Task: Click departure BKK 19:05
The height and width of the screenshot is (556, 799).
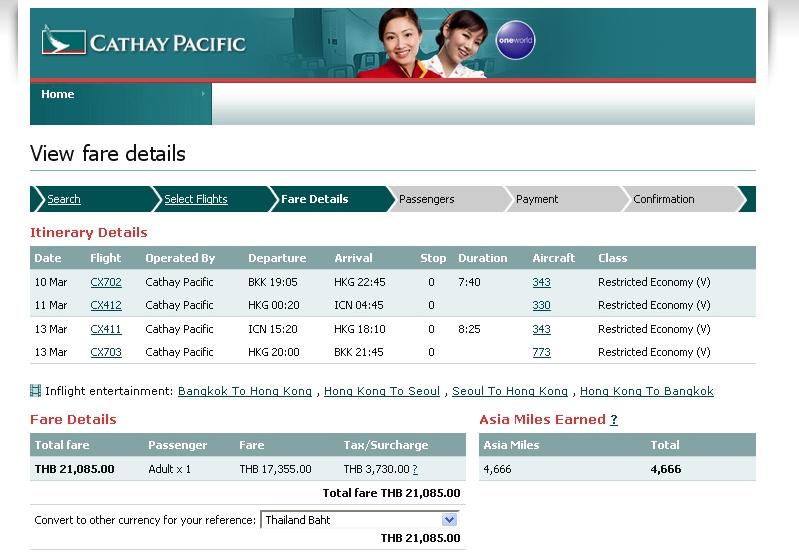Action: pyautogui.click(x=273, y=282)
